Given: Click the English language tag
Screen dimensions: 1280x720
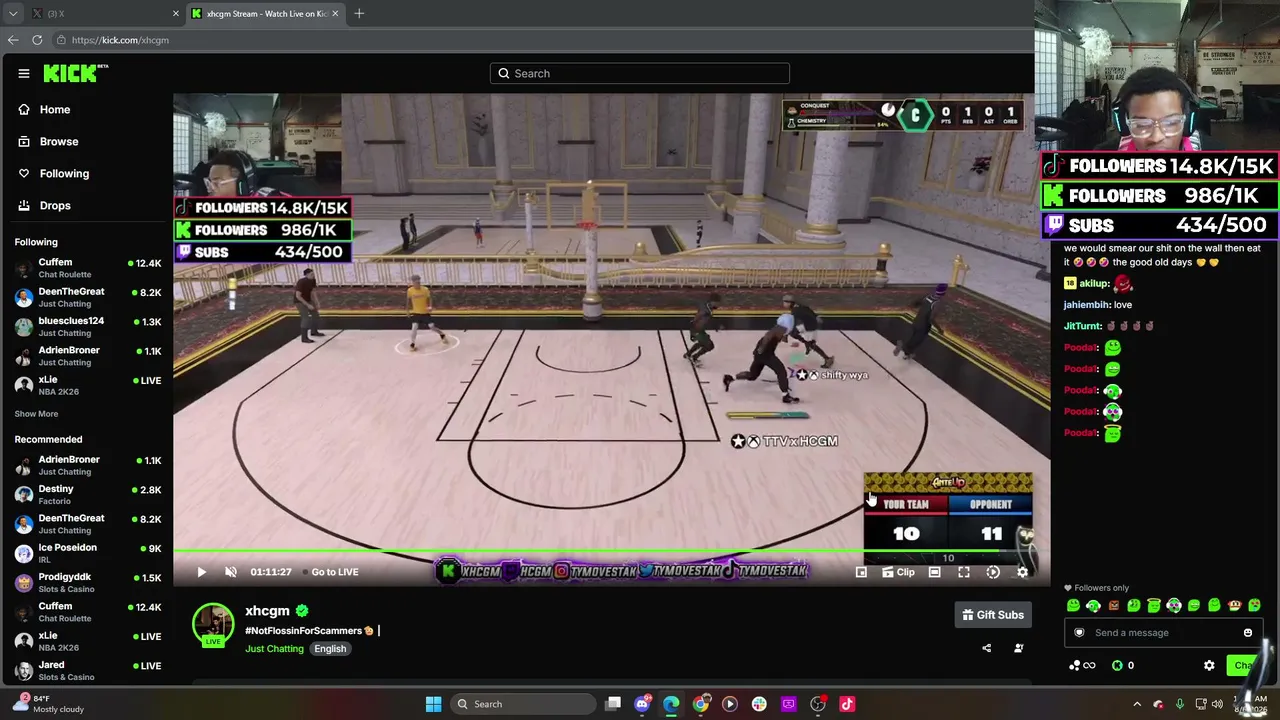Looking at the screenshot, I should coord(330,649).
